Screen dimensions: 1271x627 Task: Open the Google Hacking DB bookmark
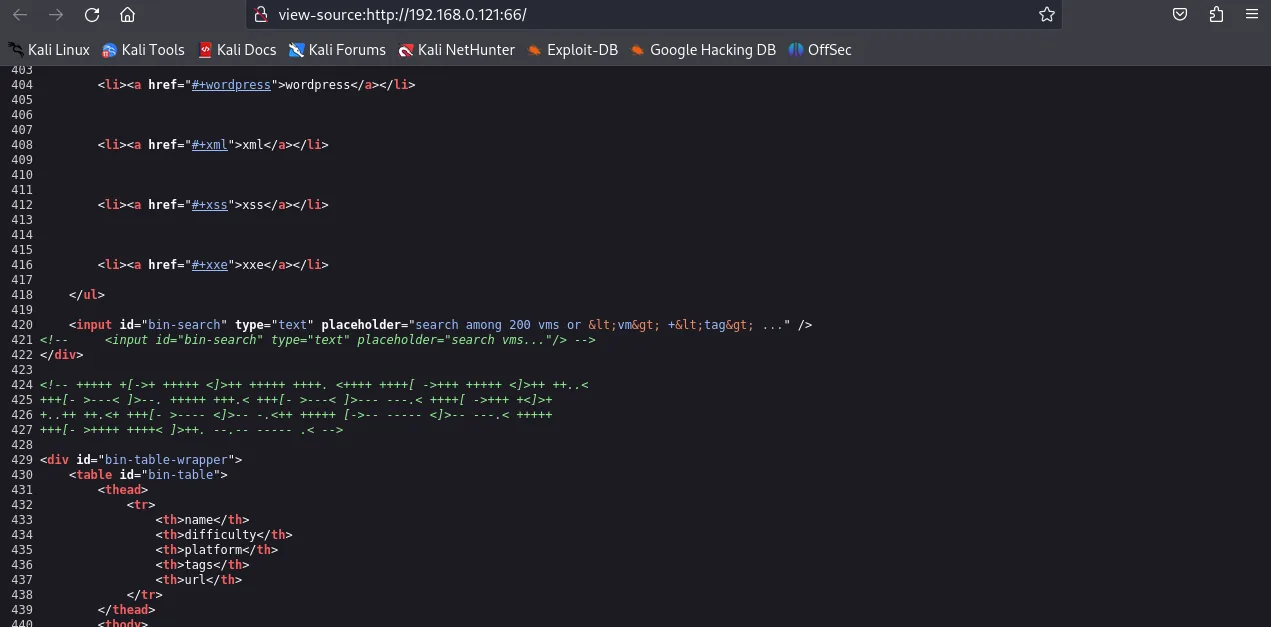pos(704,50)
